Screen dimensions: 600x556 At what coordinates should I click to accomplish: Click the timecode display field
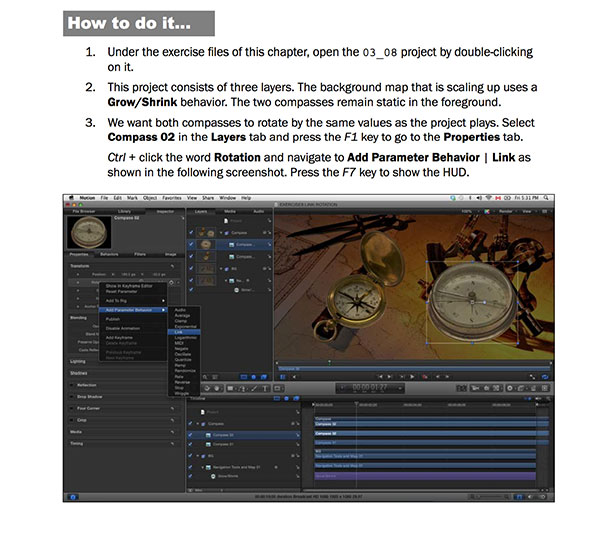[x=370, y=388]
